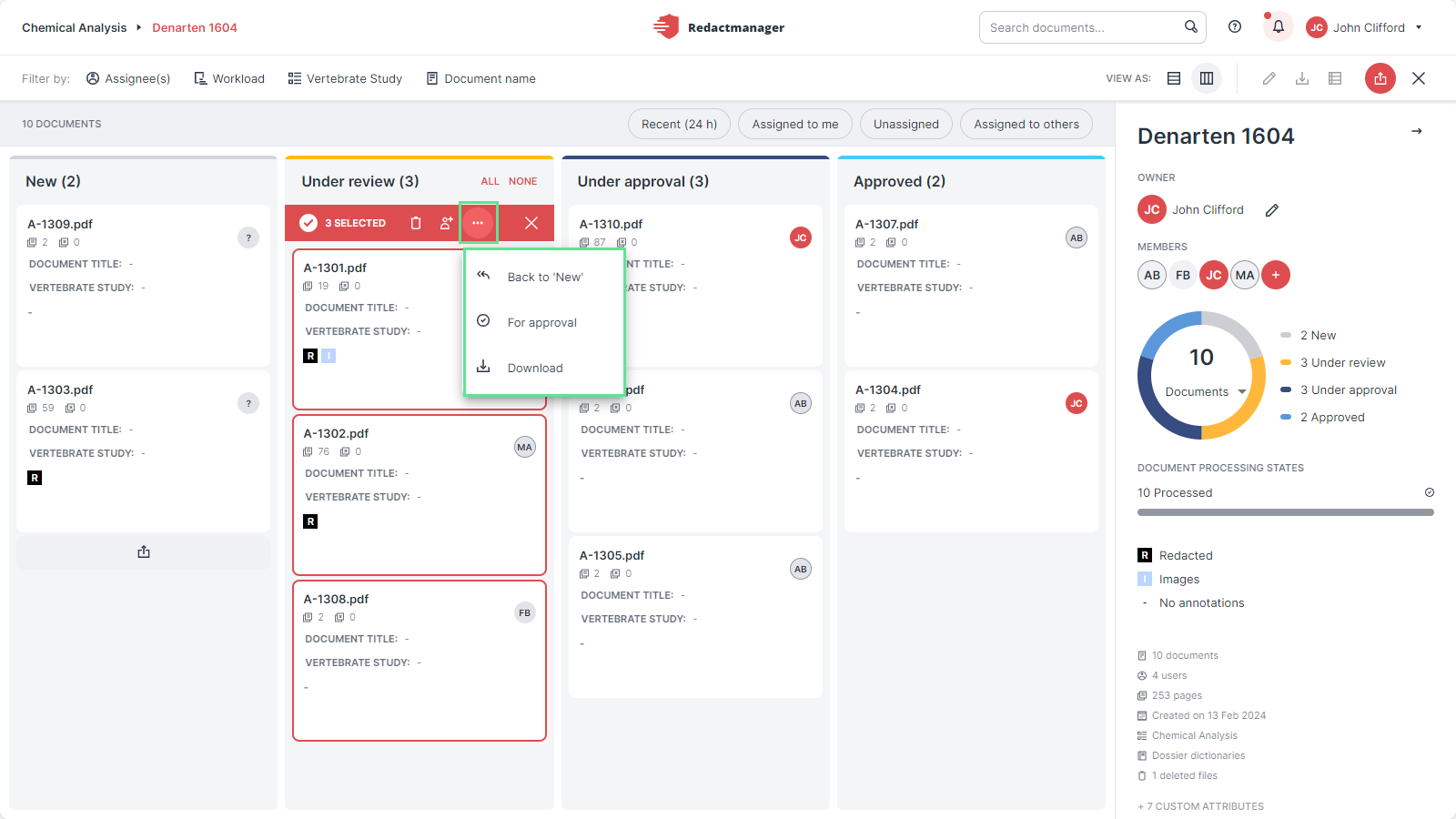Viewport: 1456px width, 819px height.
Task: Click the upload icon under New column
Action: [144, 552]
